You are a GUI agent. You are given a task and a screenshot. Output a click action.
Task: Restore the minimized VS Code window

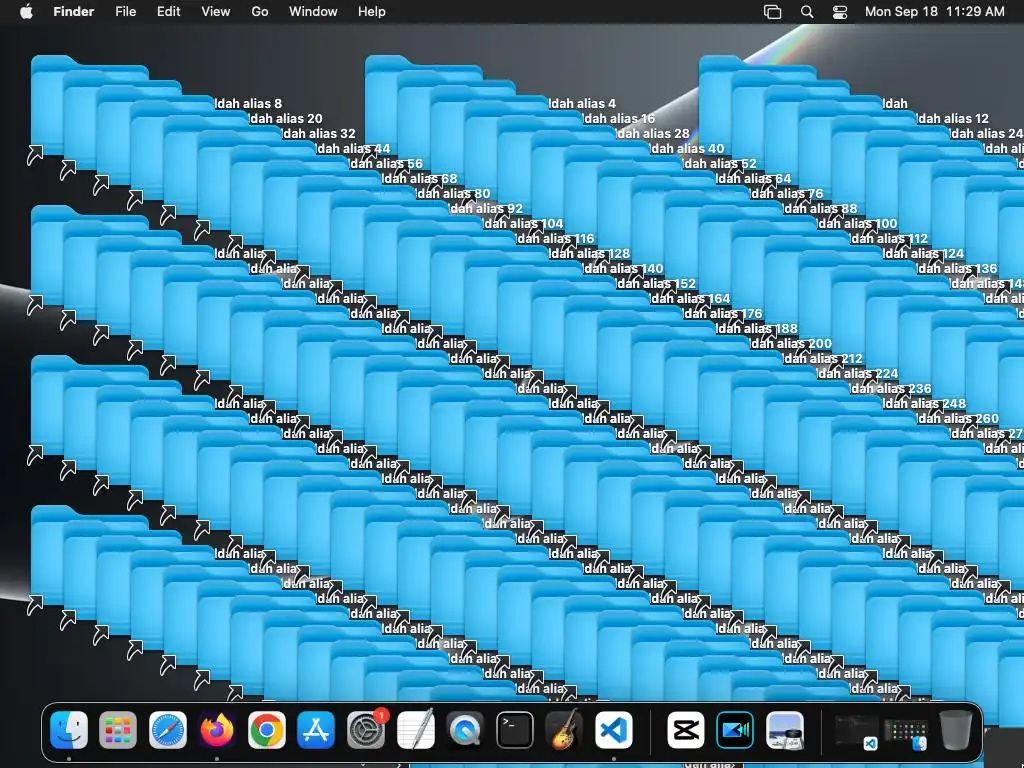point(856,731)
